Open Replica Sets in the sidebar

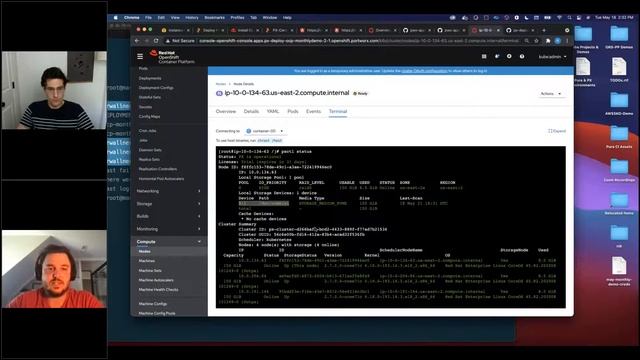pyautogui.click(x=149, y=160)
